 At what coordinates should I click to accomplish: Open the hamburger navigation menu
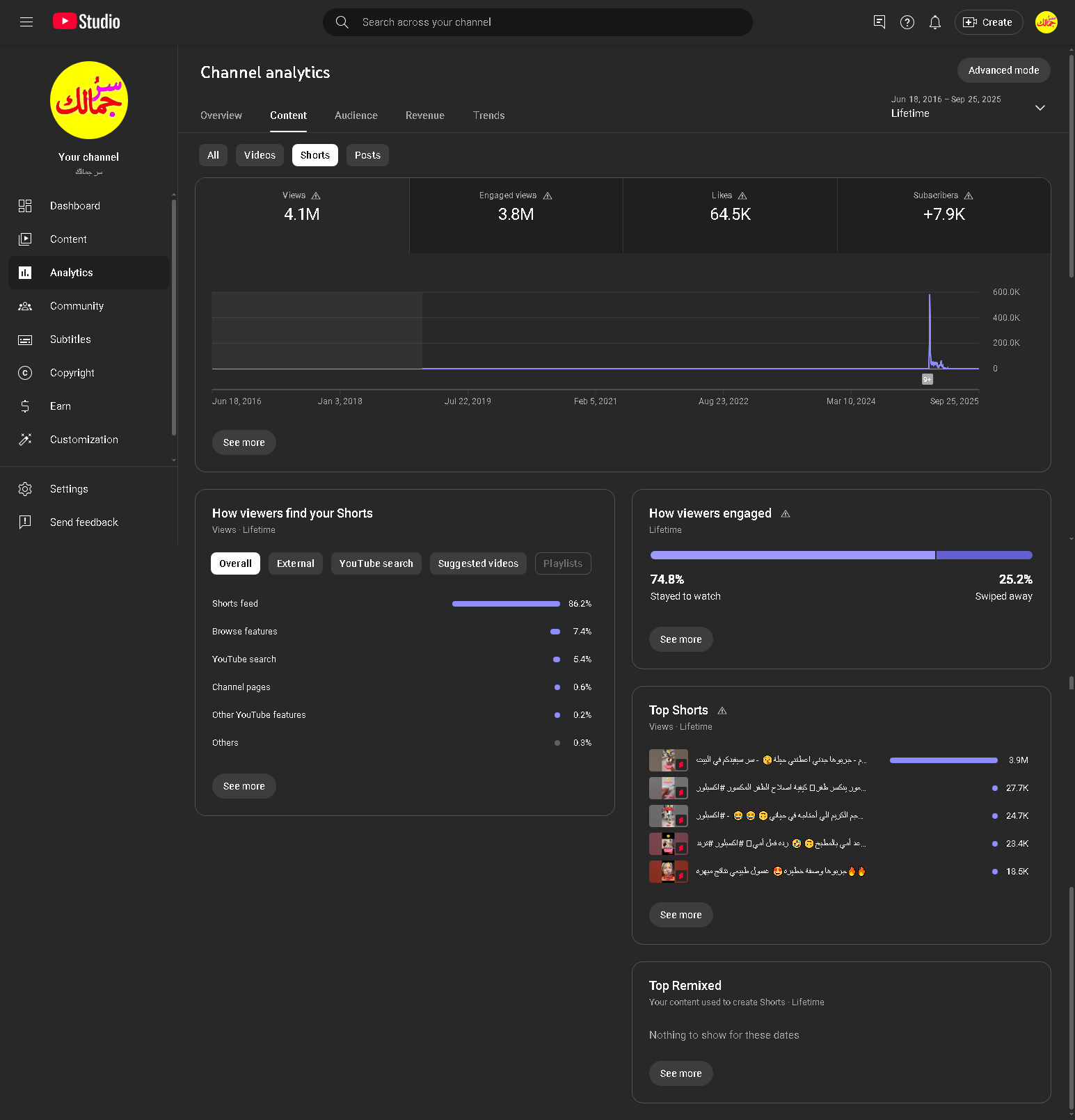pos(26,22)
